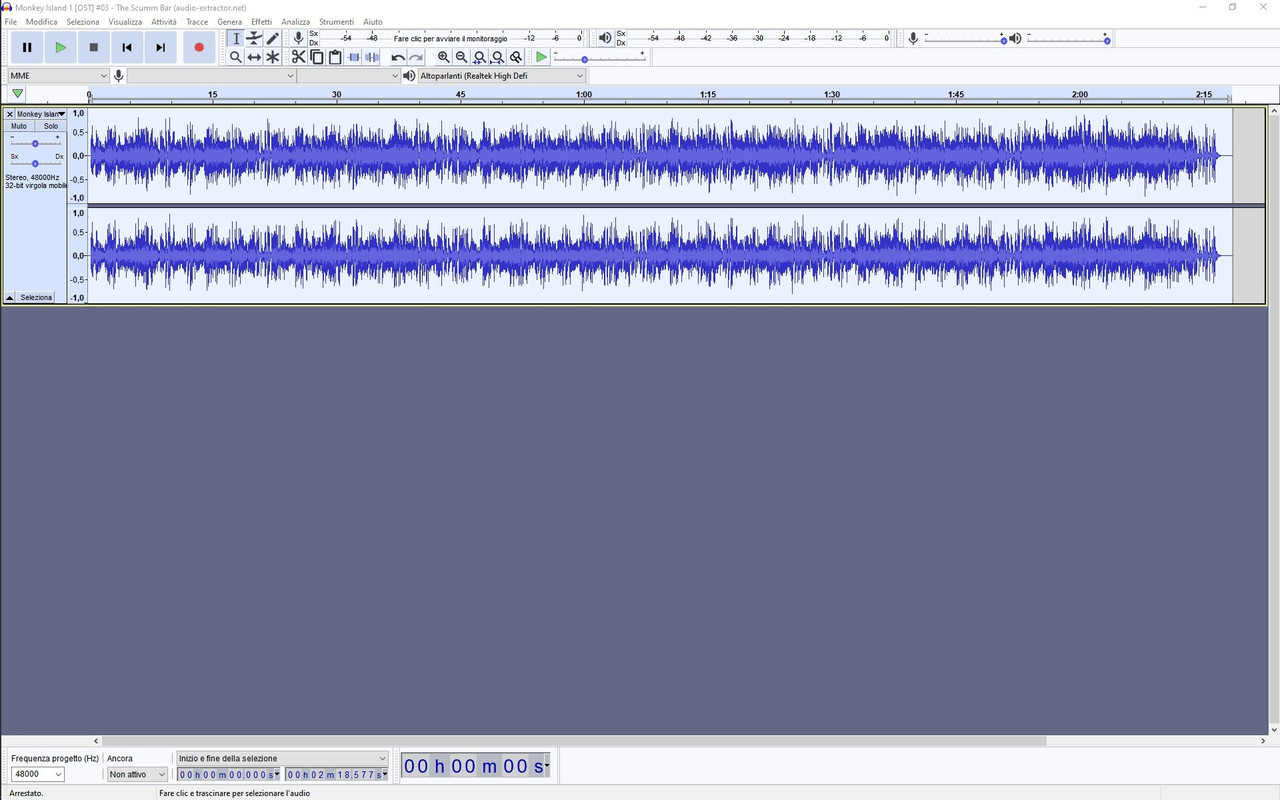Select the Draw pencil tool
This screenshot has height=800, width=1280.
pos(272,39)
